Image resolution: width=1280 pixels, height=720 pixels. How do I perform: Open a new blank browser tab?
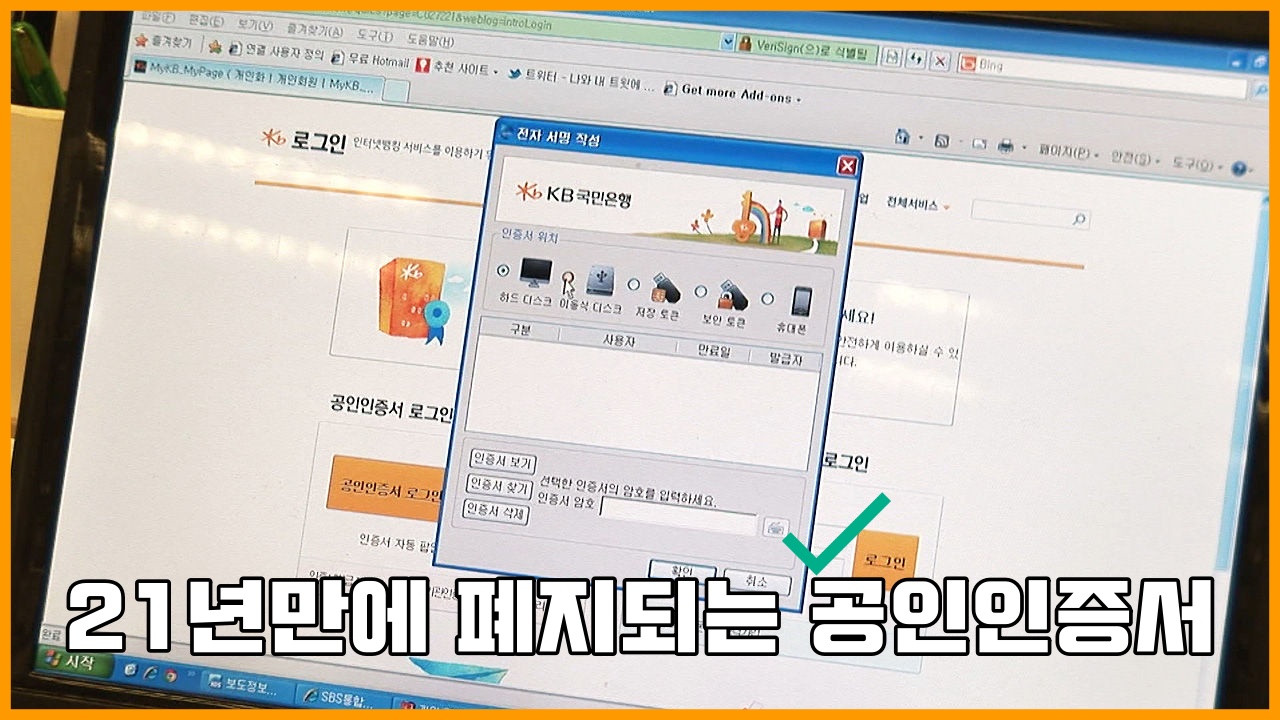point(396,90)
